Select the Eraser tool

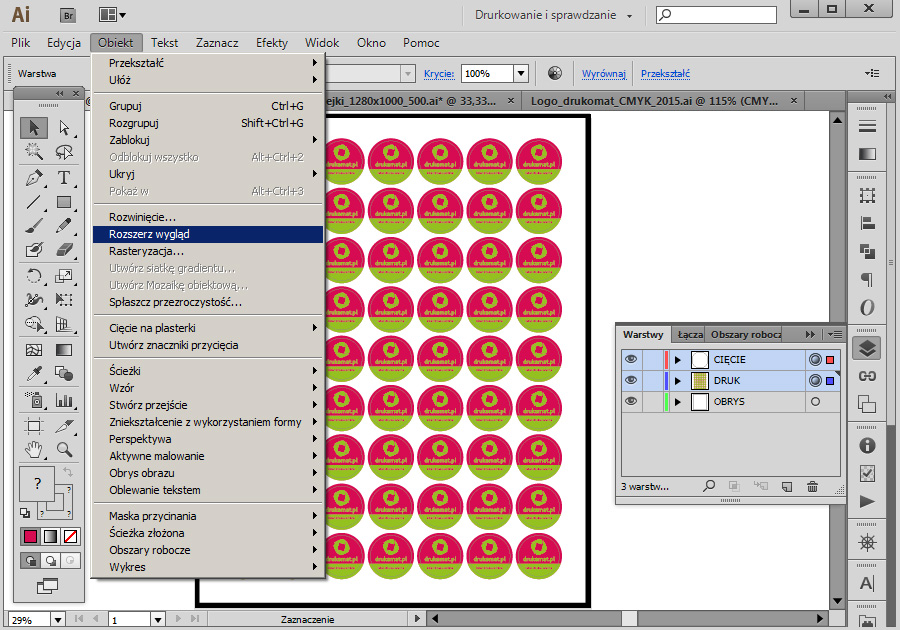coord(64,250)
